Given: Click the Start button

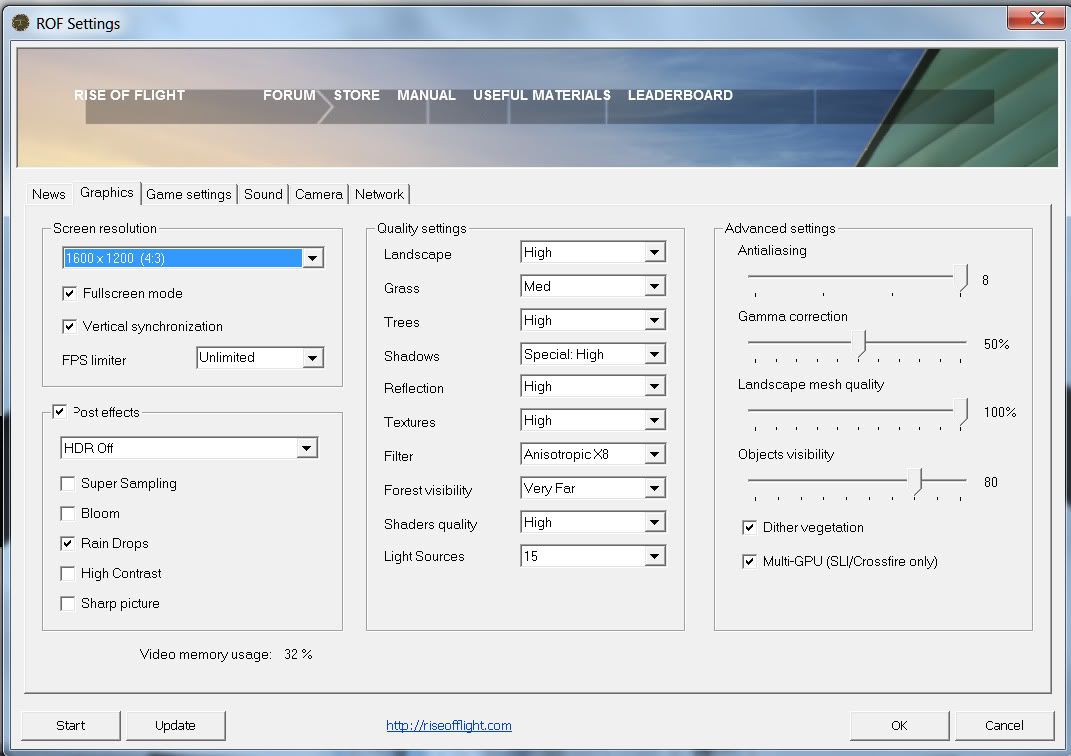Looking at the screenshot, I should click(71, 725).
